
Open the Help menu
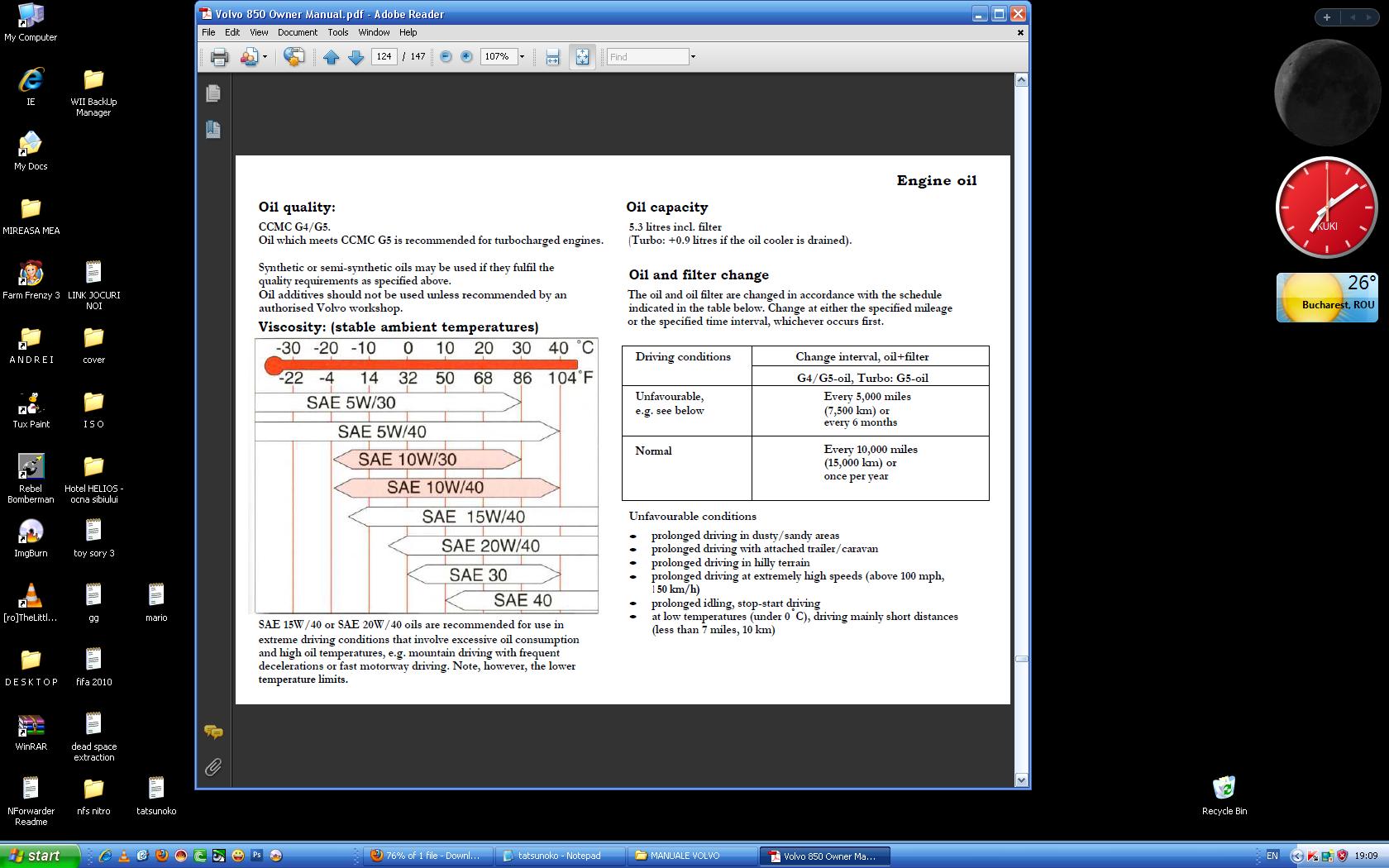[x=408, y=32]
